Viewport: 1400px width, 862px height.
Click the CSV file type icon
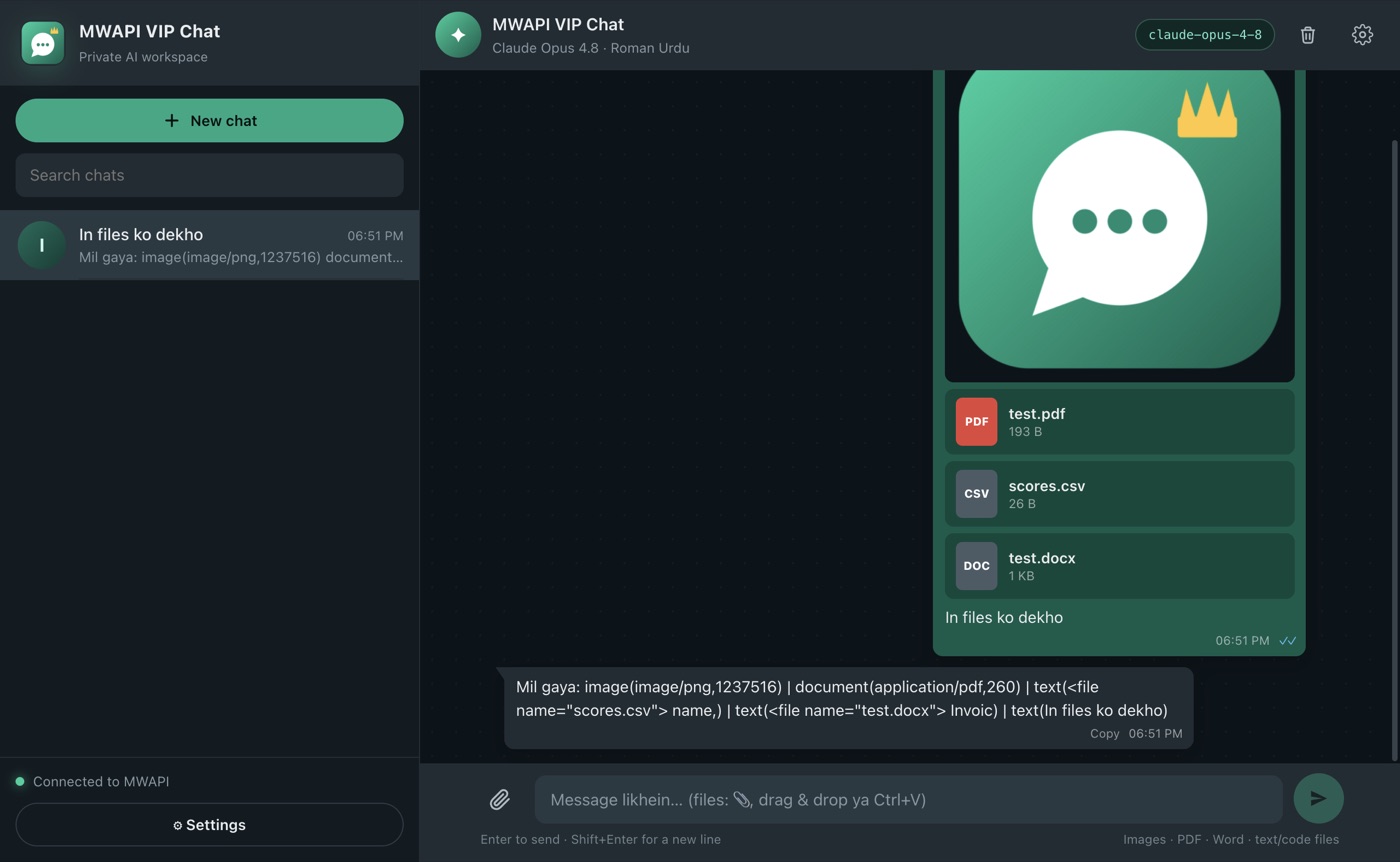coord(976,494)
